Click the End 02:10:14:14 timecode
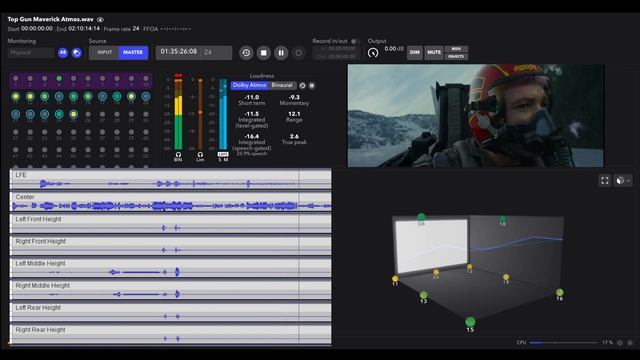Screen dimensions: 640x360 (x=84, y=29)
